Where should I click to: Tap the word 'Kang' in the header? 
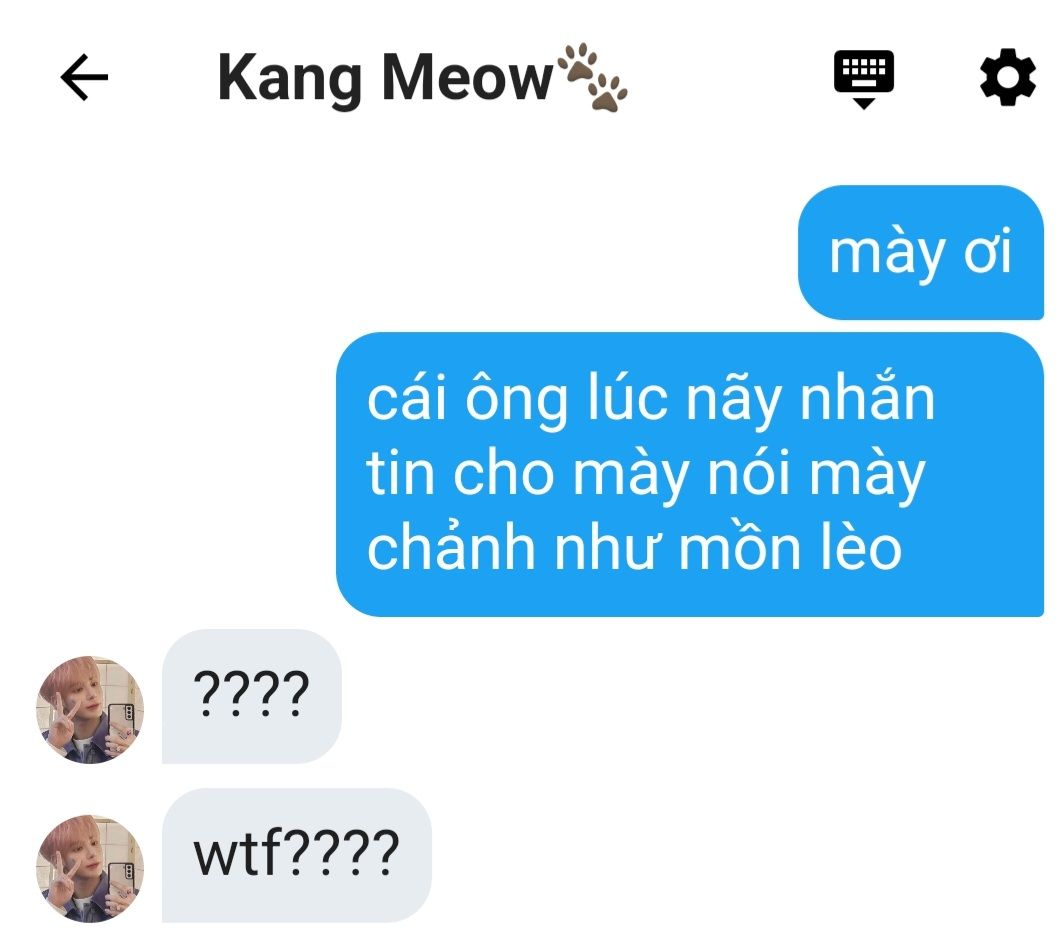289,81
